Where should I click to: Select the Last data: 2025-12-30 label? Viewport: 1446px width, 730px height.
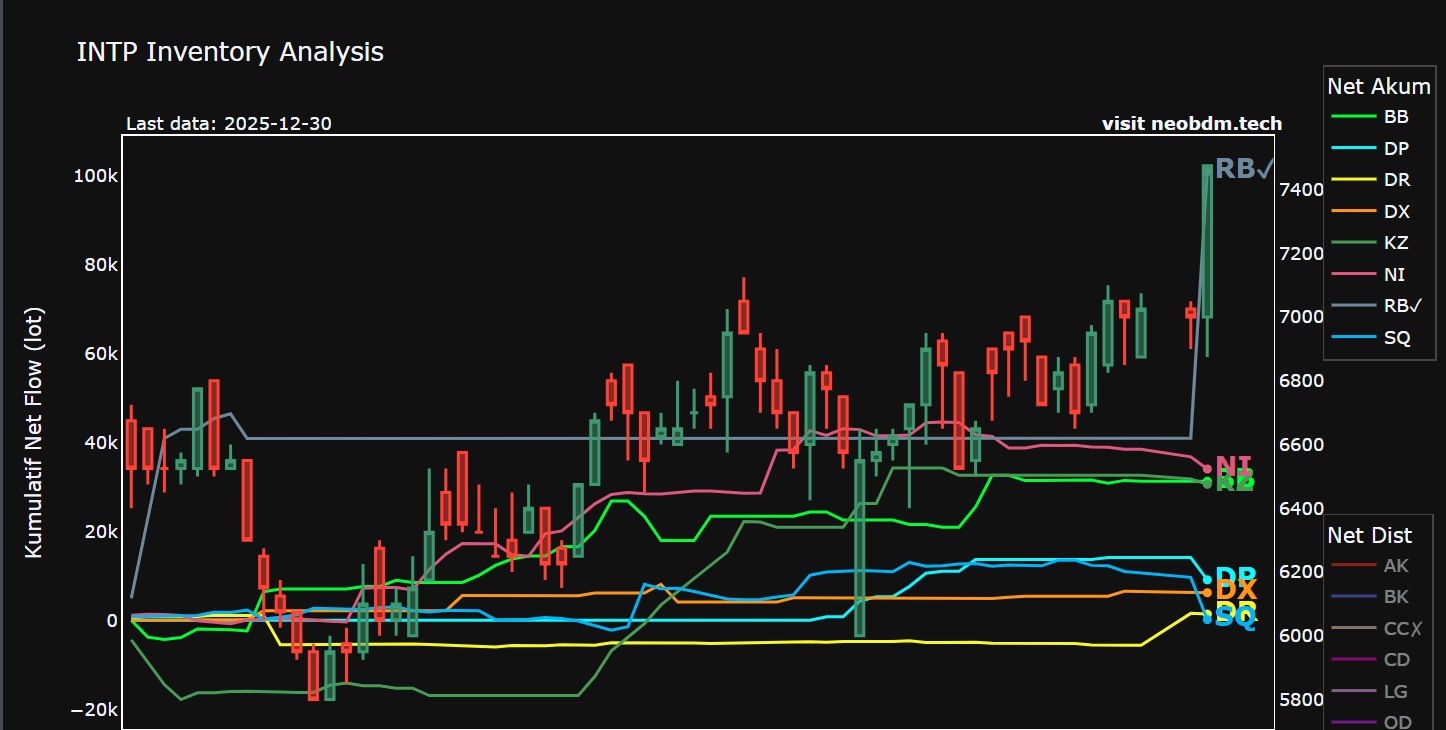pyautogui.click(x=229, y=124)
